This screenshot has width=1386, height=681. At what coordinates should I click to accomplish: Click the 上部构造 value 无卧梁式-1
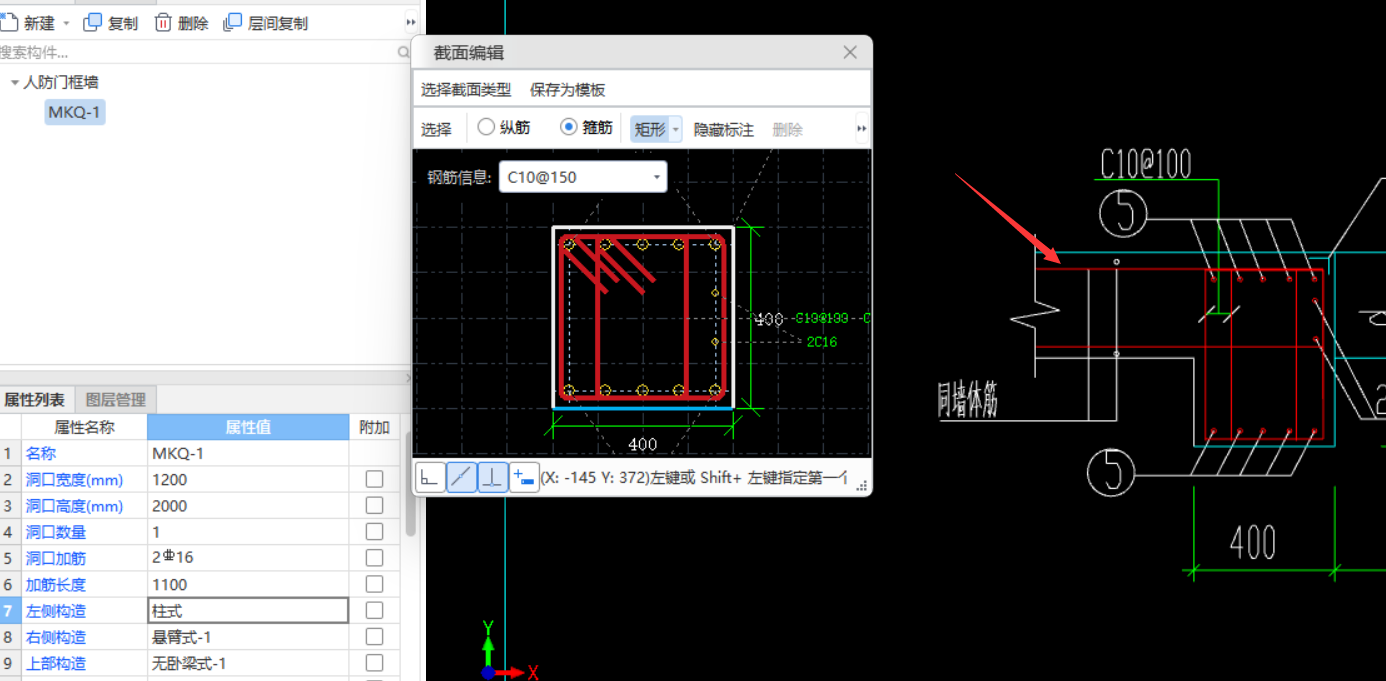[x=248, y=663]
